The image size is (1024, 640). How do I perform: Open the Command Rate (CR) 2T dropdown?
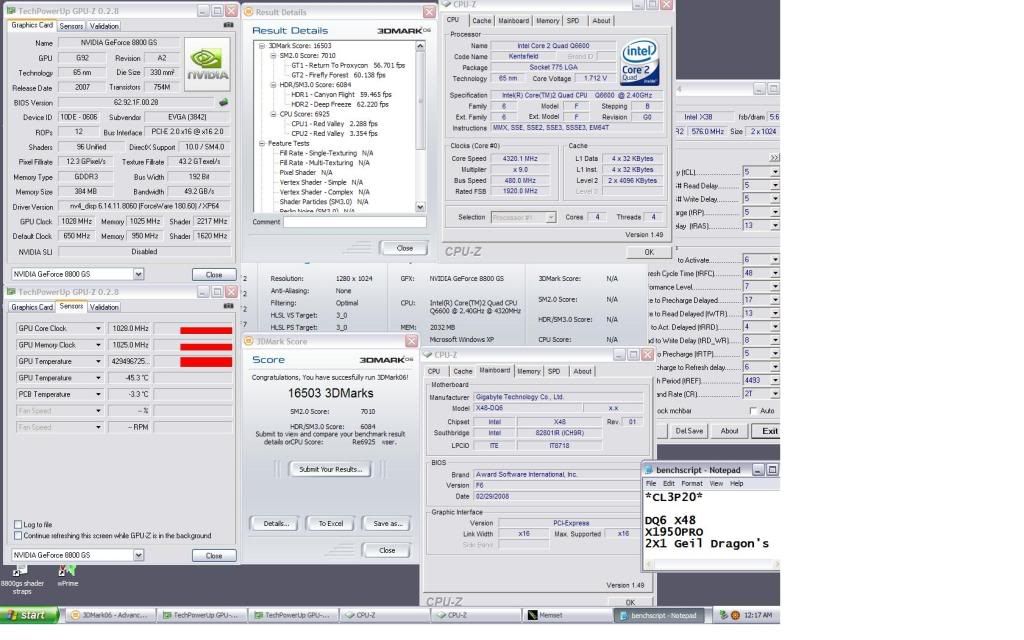click(x=774, y=394)
